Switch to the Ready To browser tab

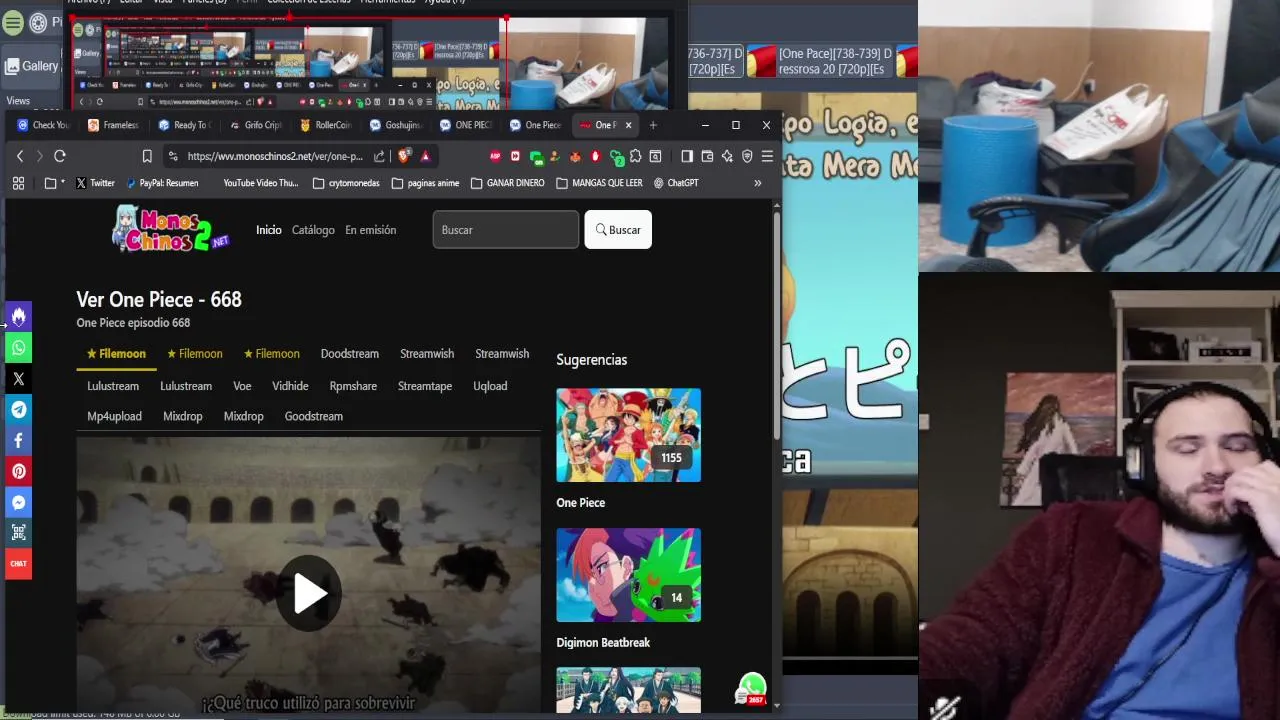click(184, 125)
